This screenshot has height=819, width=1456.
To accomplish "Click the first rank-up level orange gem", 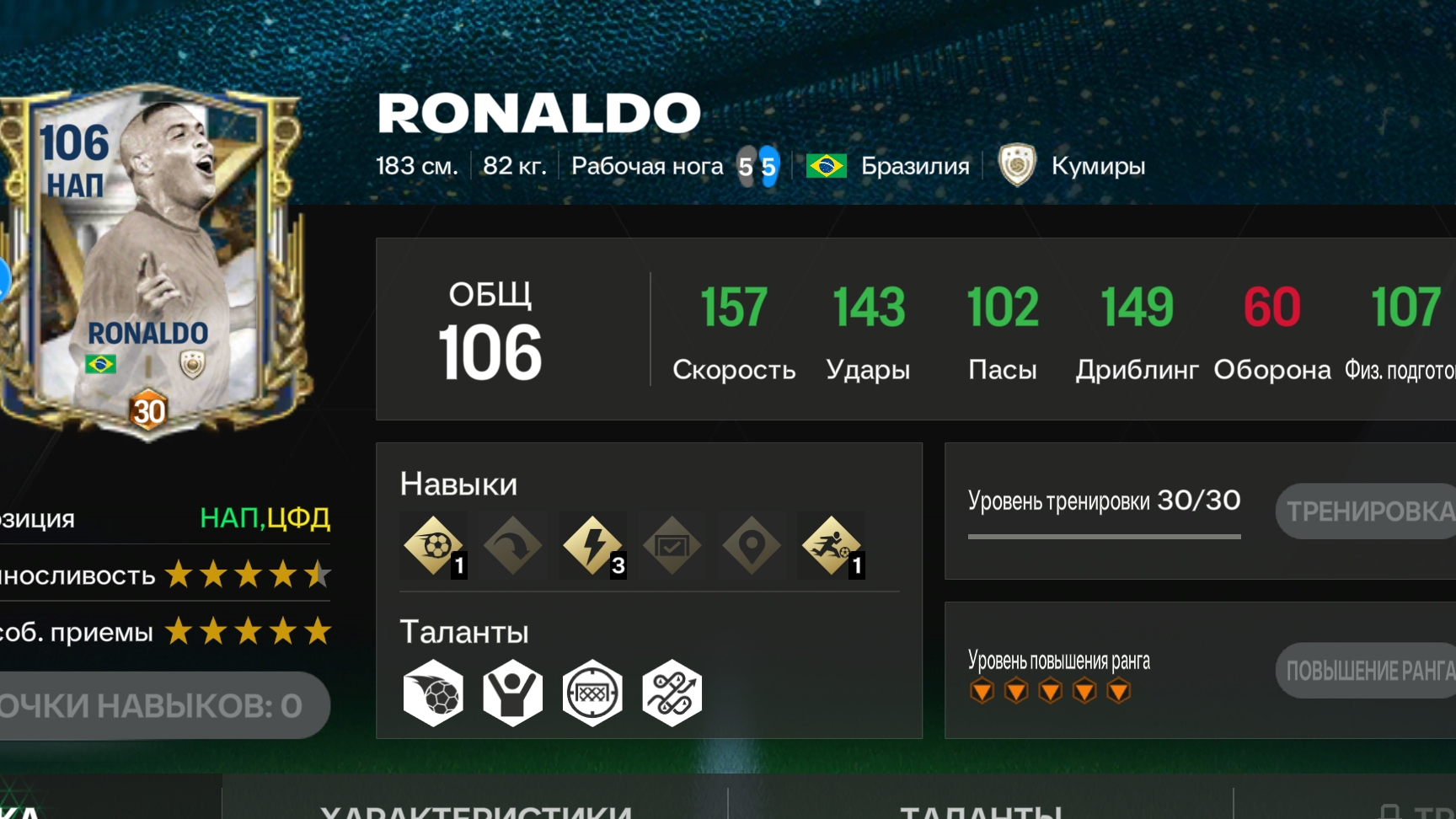I will 982,692.
